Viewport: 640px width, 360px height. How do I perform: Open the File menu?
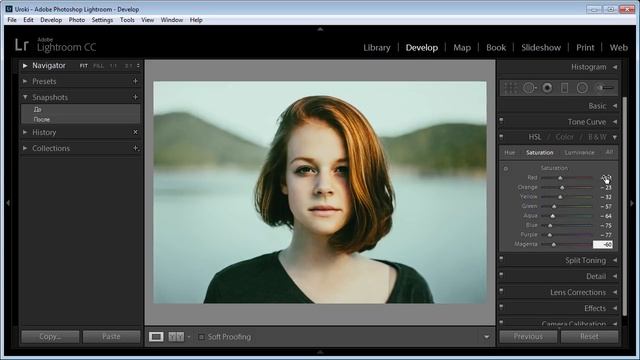12,20
